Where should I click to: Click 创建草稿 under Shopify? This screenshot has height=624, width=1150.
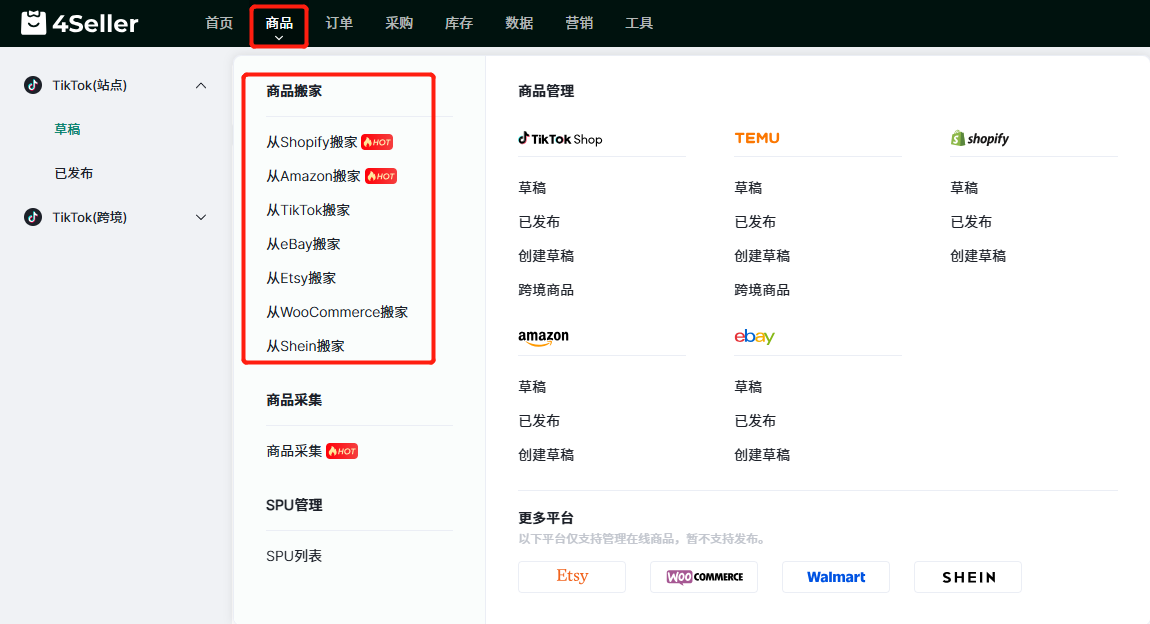tap(978, 256)
